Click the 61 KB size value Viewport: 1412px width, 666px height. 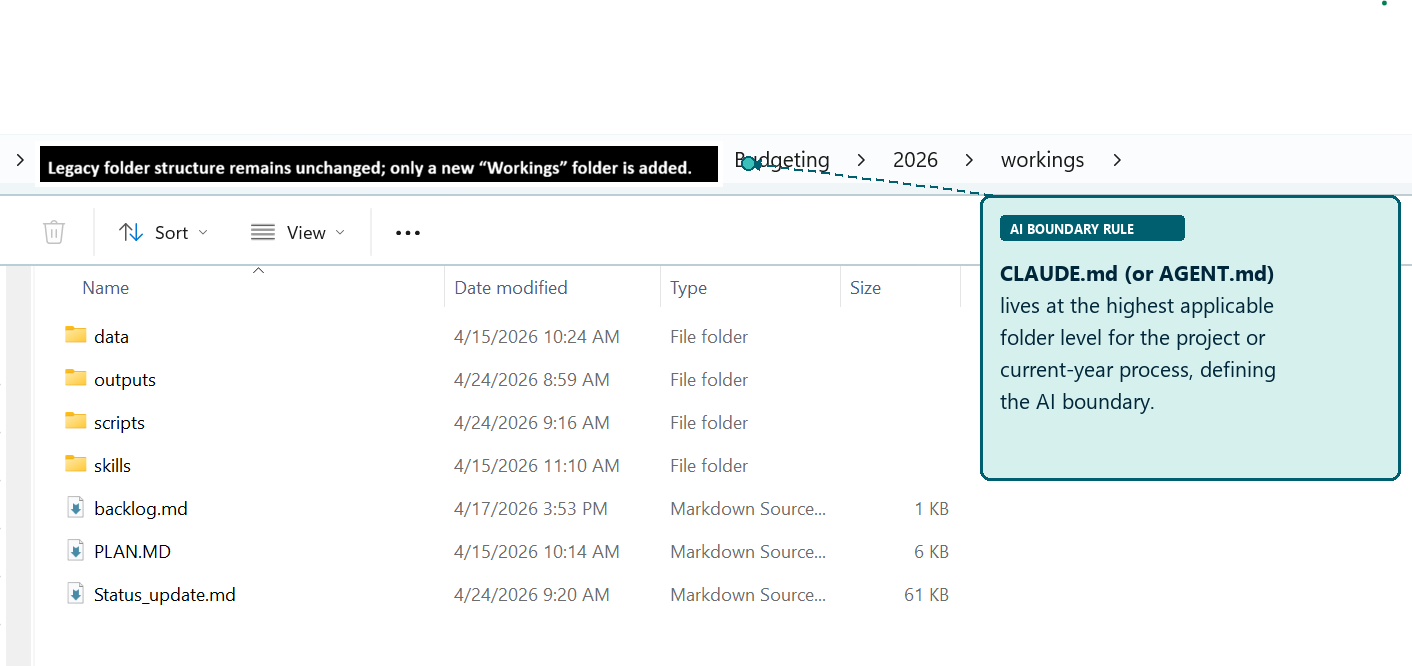pyautogui.click(x=926, y=595)
